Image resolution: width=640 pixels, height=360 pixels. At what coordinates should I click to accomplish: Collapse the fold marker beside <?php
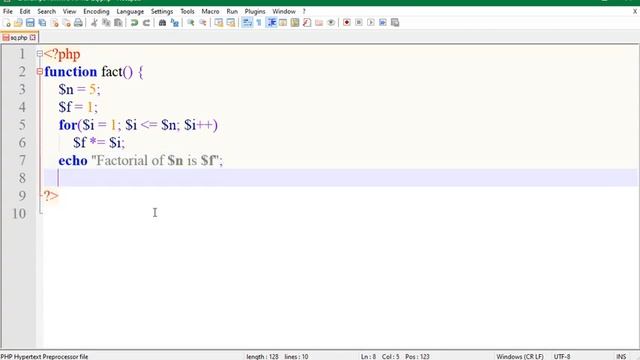pos(40,53)
